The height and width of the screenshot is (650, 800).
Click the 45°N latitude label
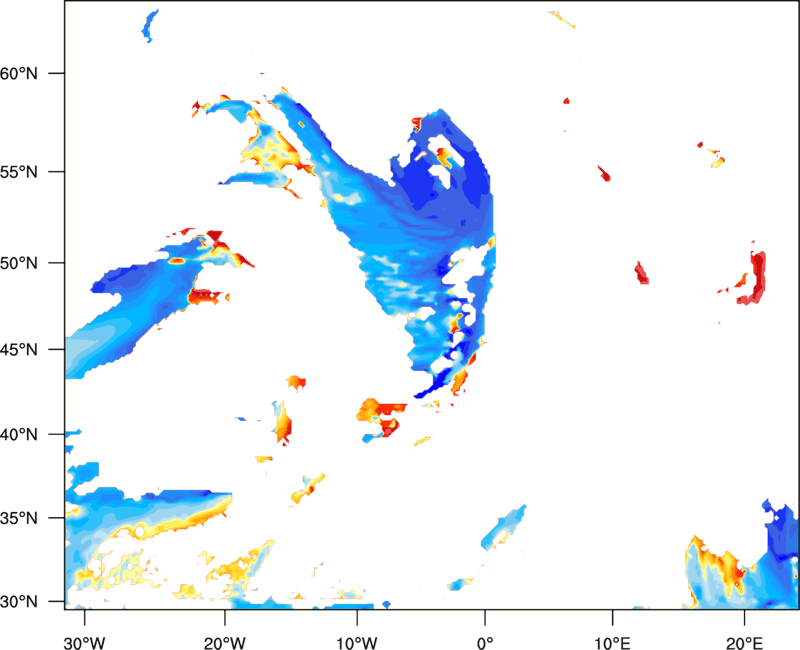[19, 350]
